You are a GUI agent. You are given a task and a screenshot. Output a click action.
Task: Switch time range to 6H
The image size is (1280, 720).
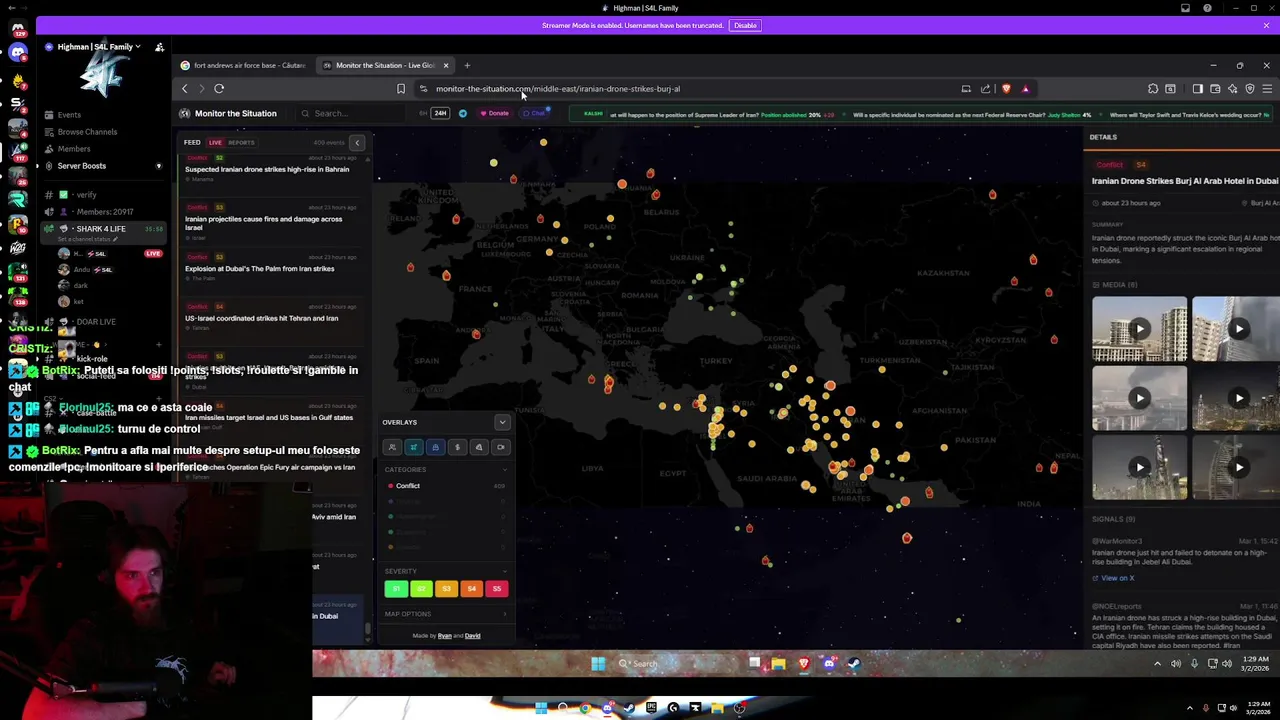(423, 113)
